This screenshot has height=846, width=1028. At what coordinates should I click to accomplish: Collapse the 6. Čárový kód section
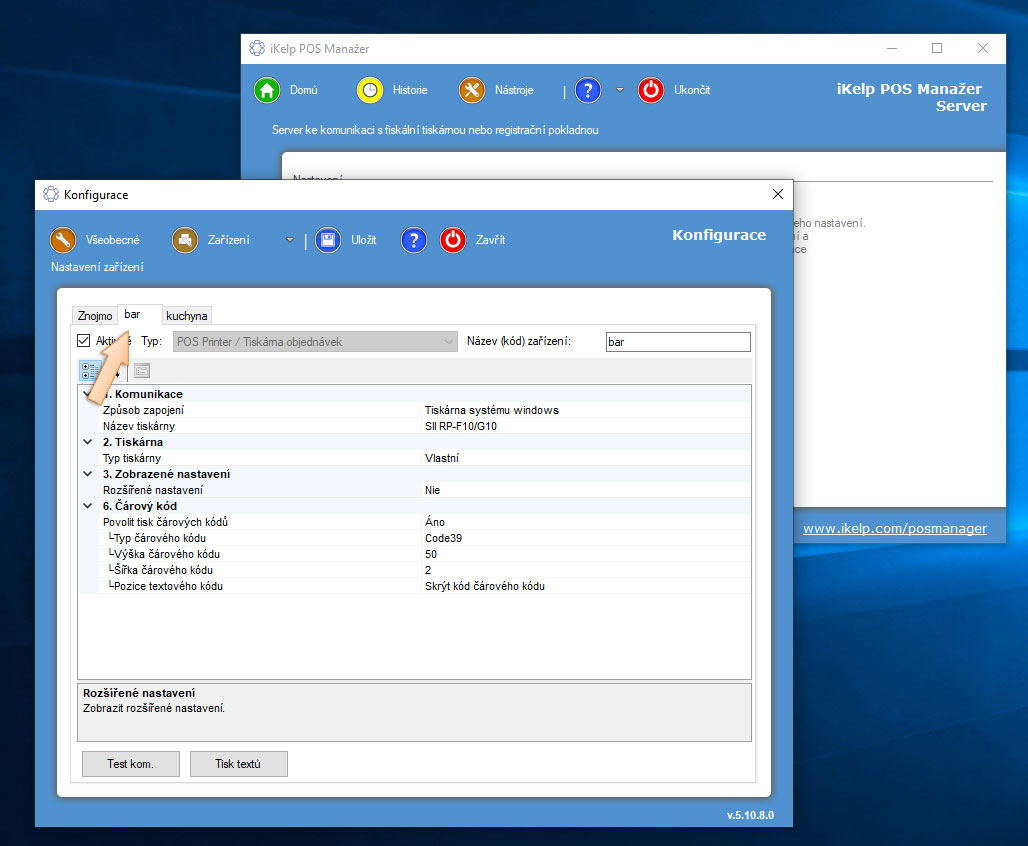click(88, 506)
